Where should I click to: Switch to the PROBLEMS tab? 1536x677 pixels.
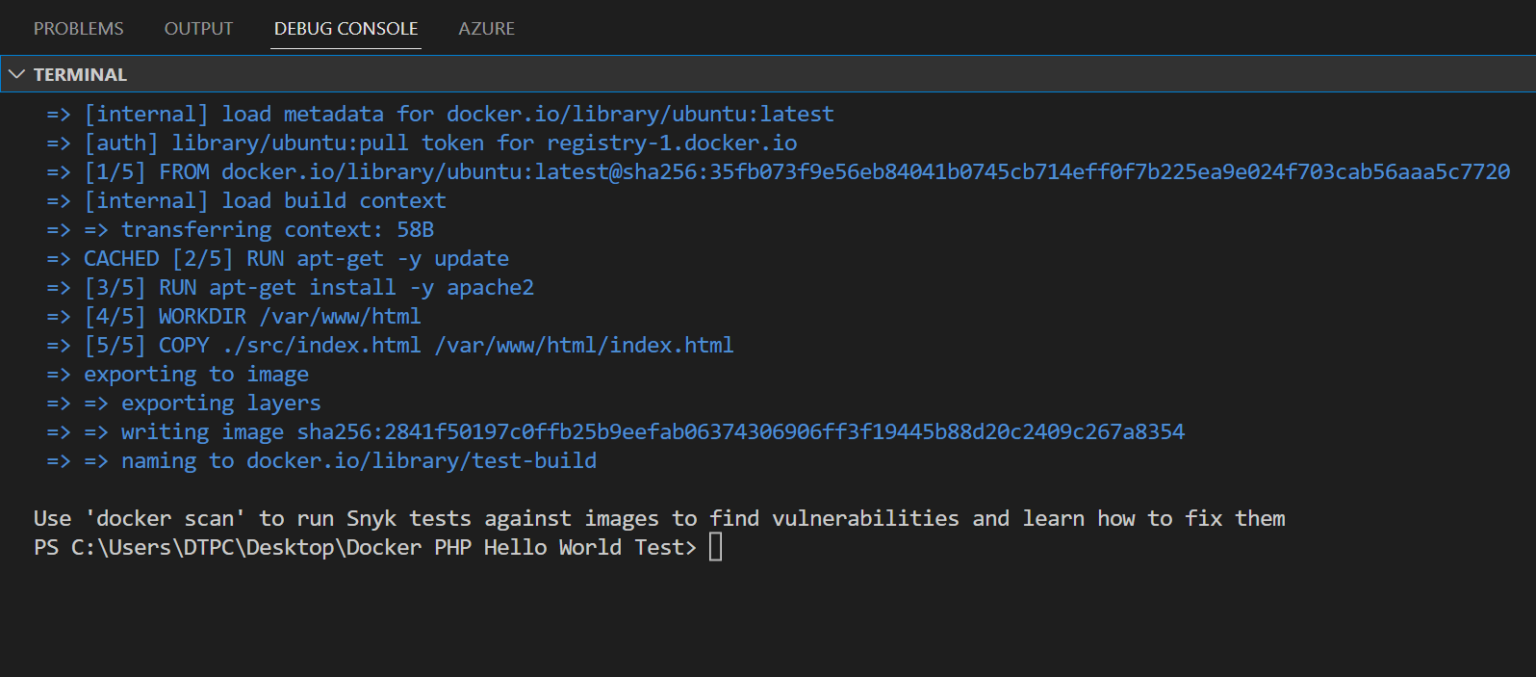78,29
